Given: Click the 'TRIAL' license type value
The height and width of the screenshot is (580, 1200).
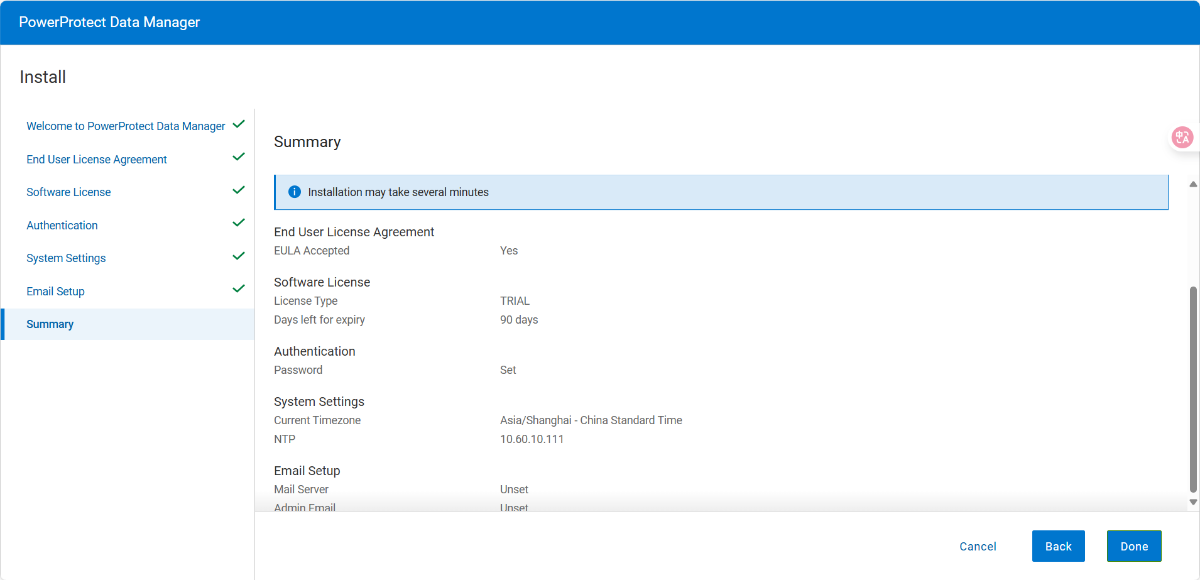Looking at the screenshot, I should pyautogui.click(x=515, y=301).
